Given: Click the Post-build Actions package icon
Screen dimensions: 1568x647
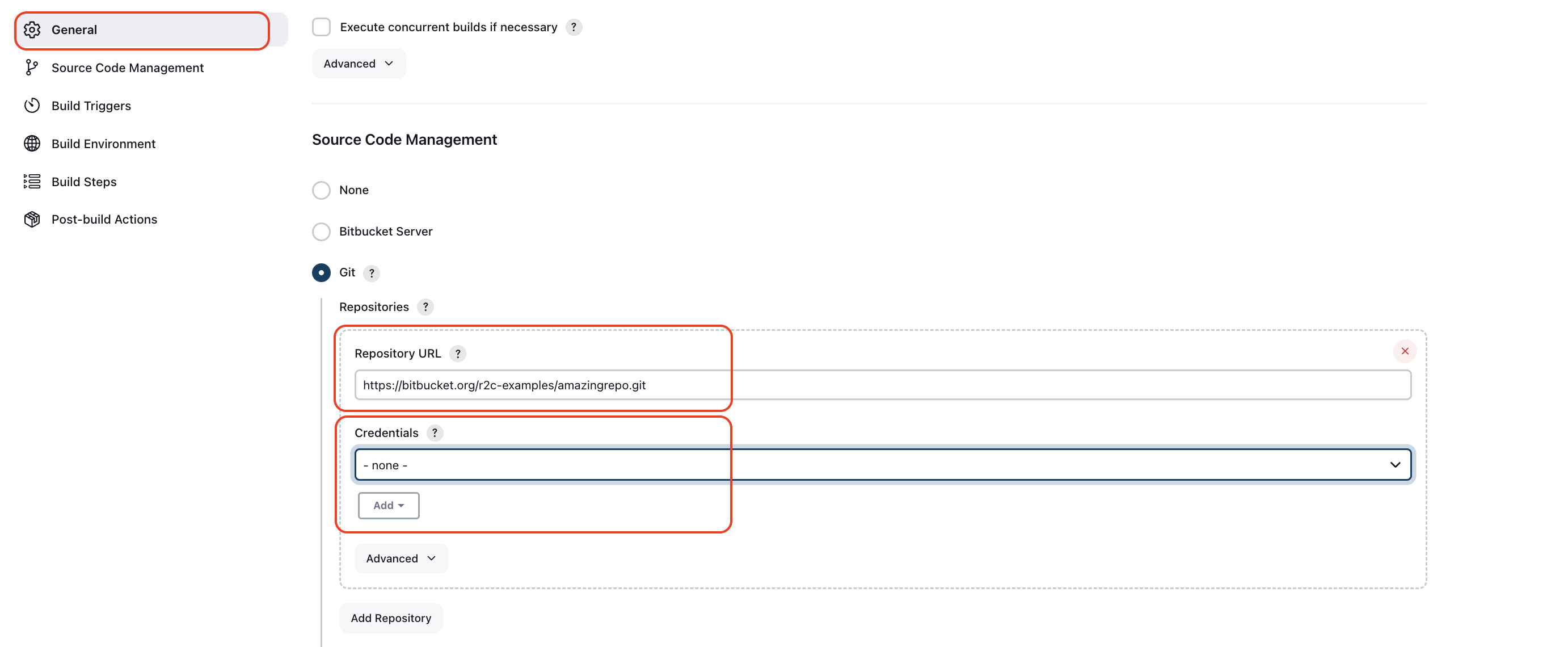Looking at the screenshot, I should point(32,219).
